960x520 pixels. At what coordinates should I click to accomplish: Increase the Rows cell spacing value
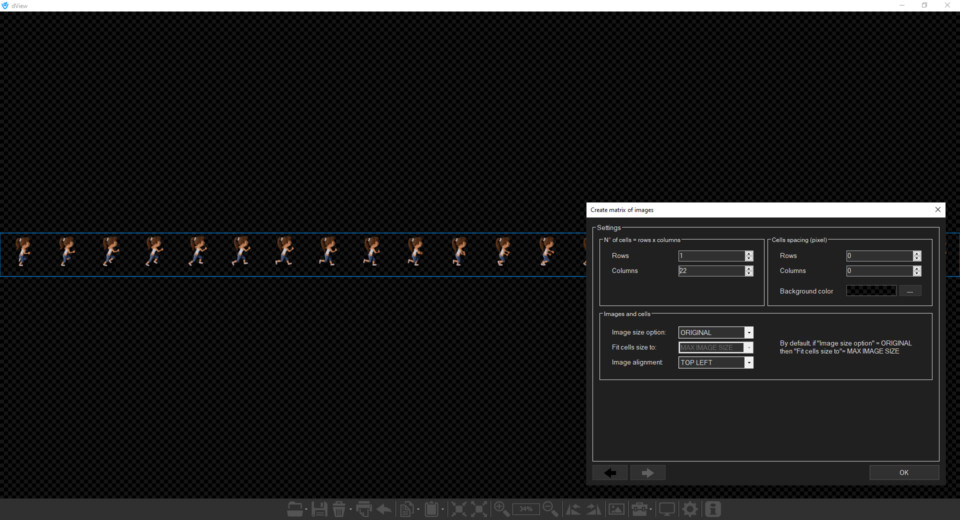[917, 254]
